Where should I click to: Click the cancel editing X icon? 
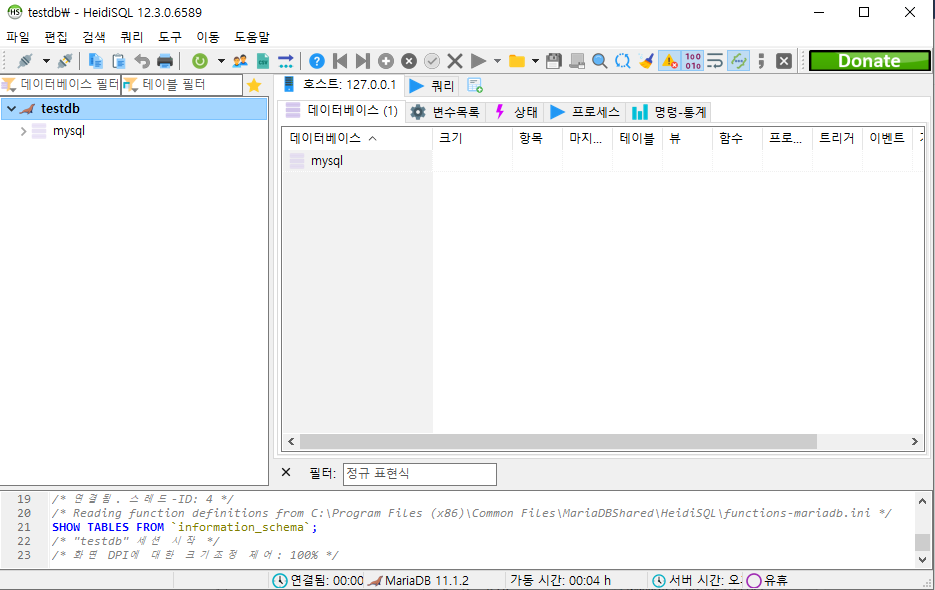tap(455, 61)
